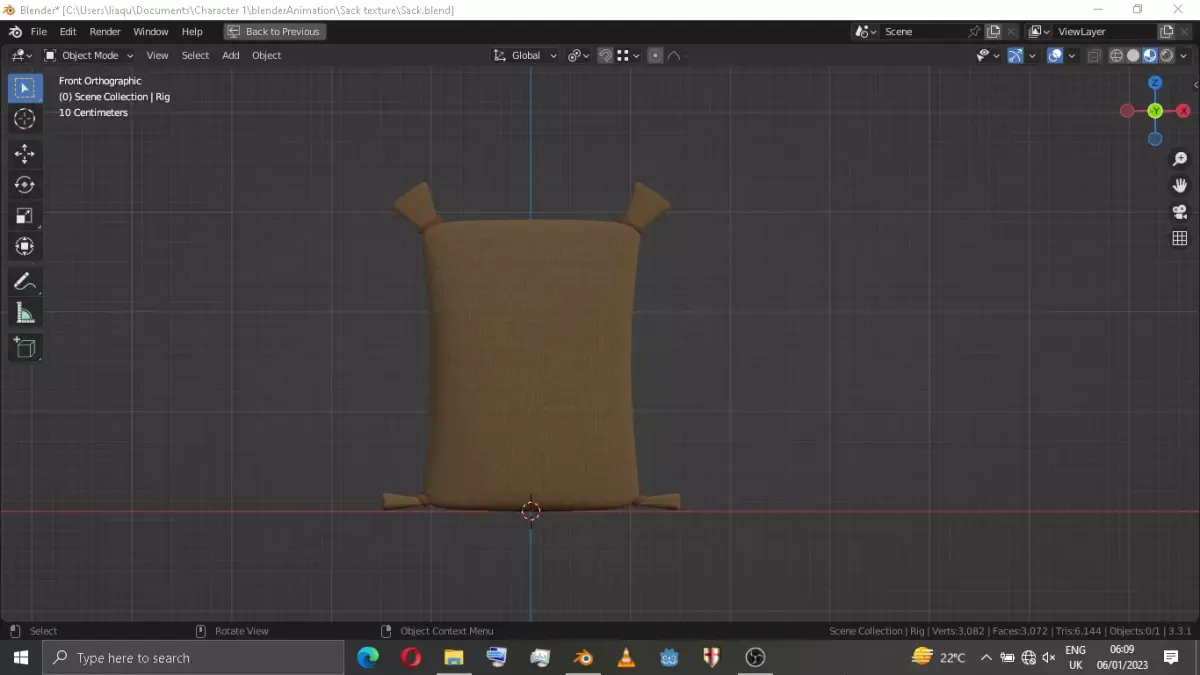Viewport: 1200px width, 675px height.
Task: Select the Measure tool
Action: 25,313
